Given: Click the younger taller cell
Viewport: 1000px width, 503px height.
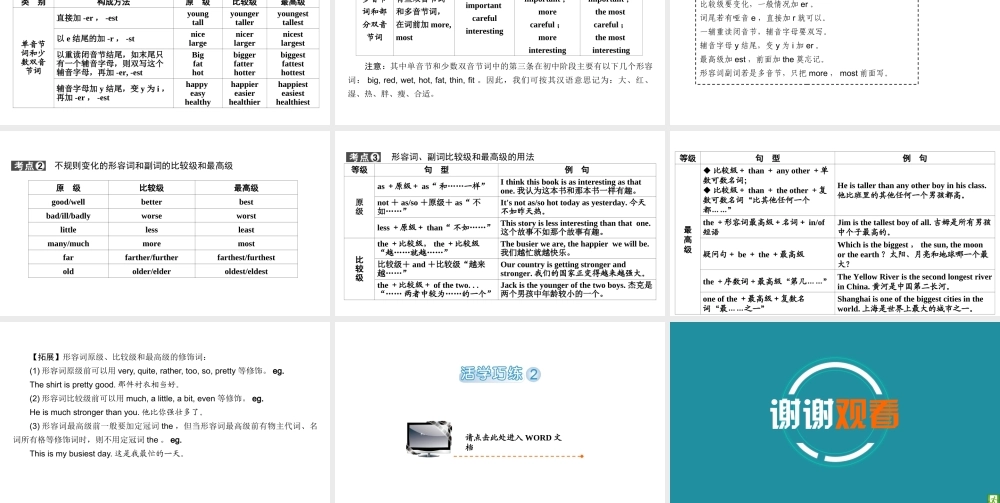Looking at the screenshot, I should [x=244, y=18].
